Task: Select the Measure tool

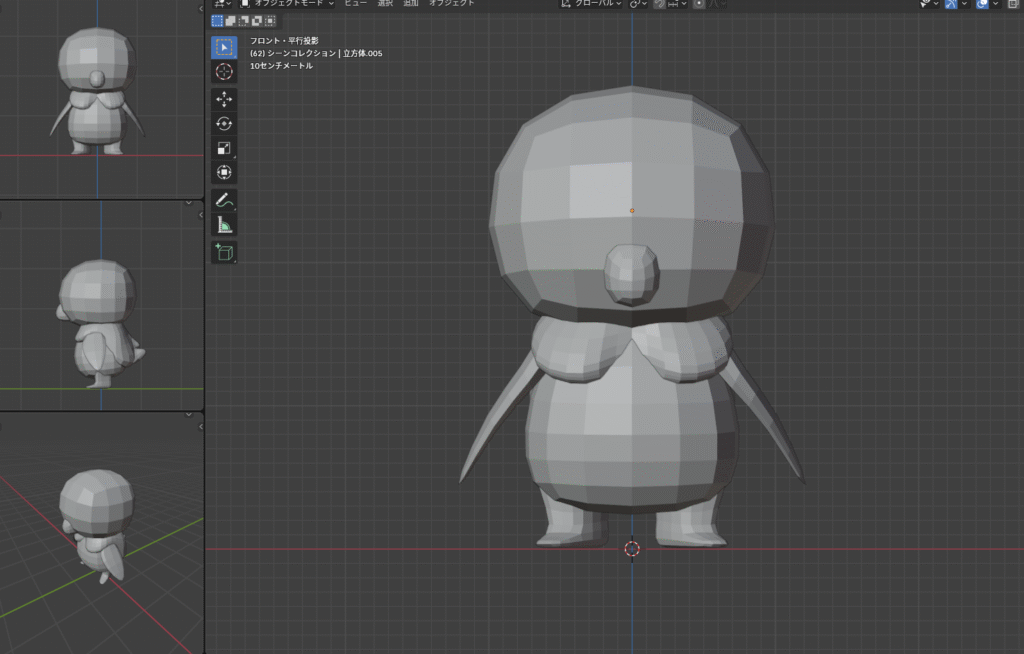Action: click(x=224, y=226)
